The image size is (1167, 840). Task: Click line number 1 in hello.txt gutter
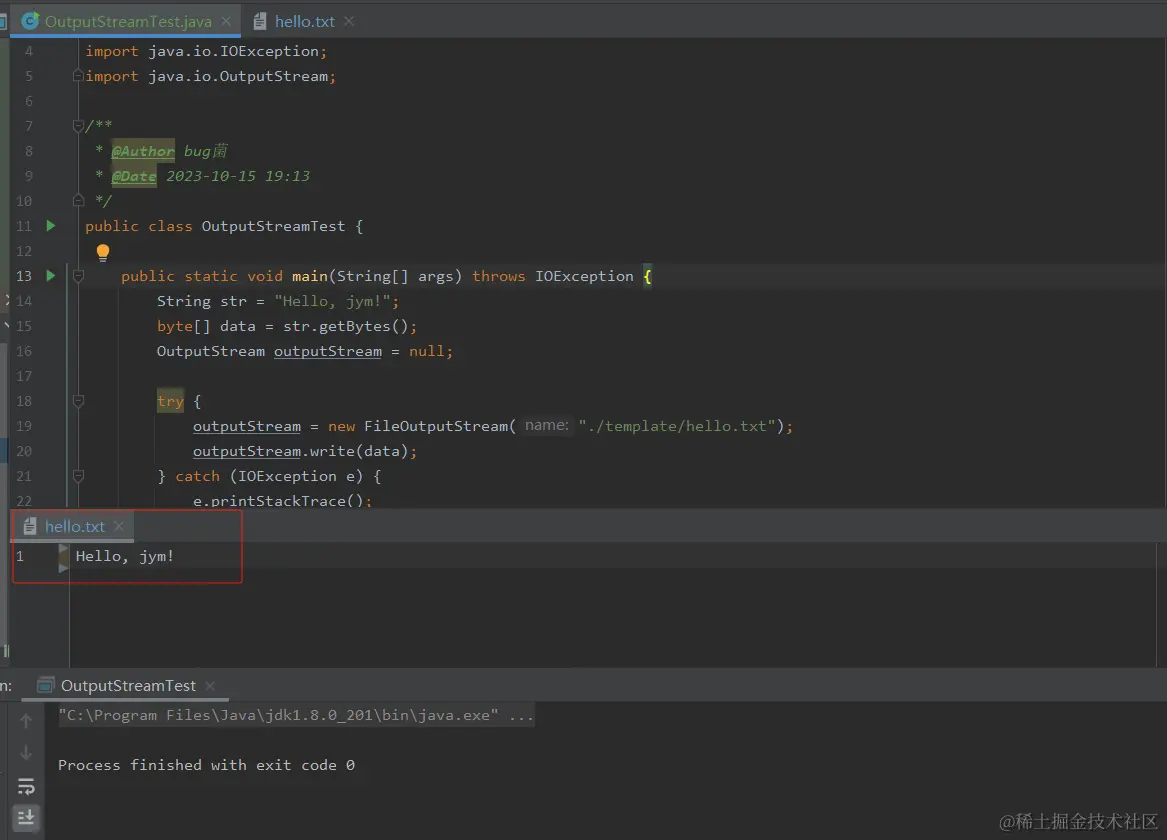(20, 557)
